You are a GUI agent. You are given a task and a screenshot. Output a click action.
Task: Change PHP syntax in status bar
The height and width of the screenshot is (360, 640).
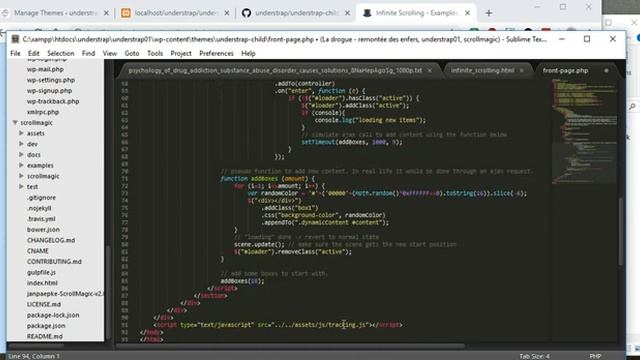click(x=595, y=356)
